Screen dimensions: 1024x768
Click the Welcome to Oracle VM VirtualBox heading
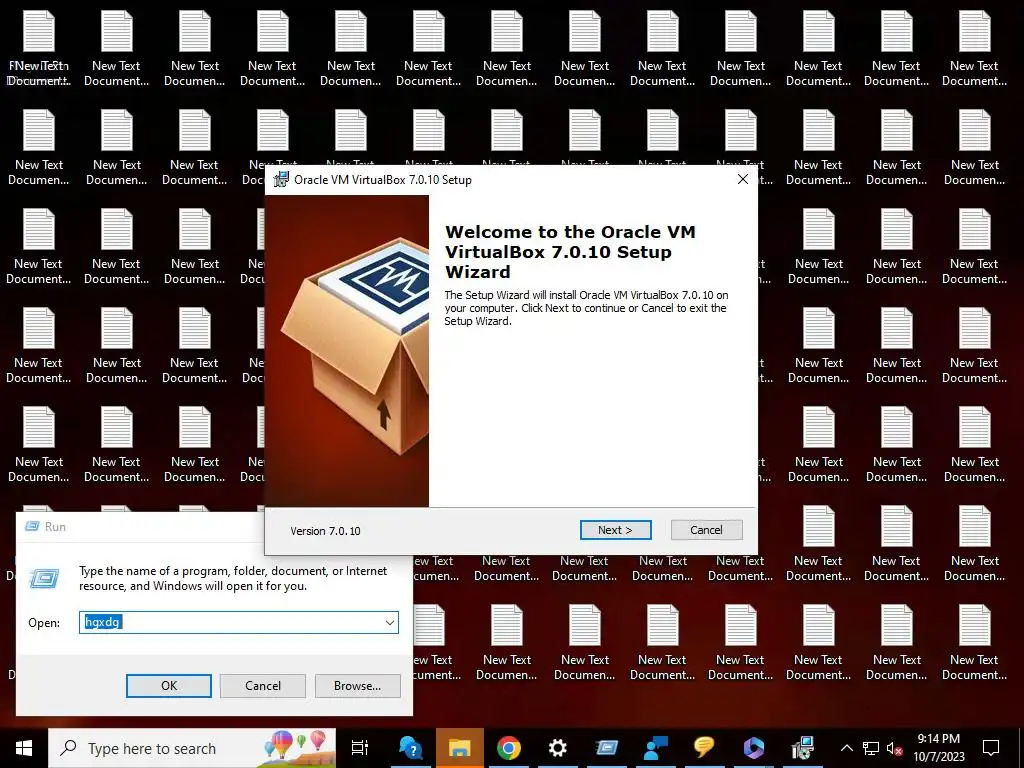(570, 251)
